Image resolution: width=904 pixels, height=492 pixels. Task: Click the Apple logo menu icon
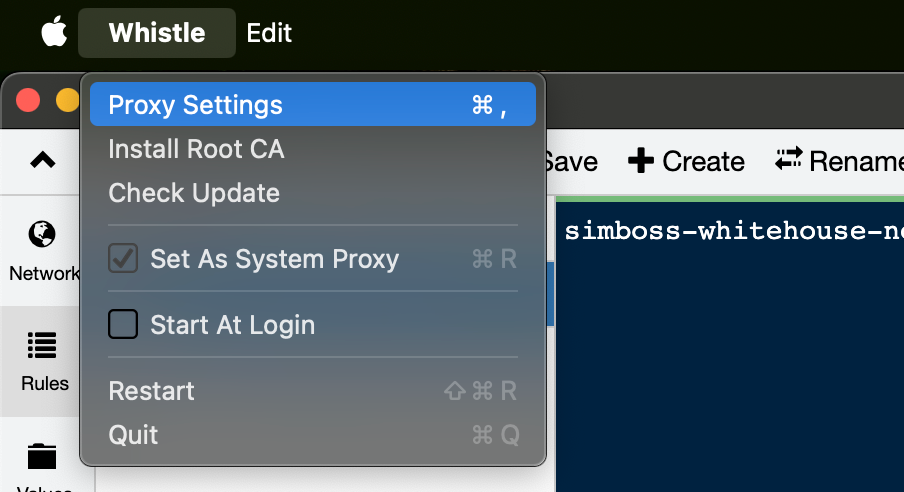[x=54, y=32]
